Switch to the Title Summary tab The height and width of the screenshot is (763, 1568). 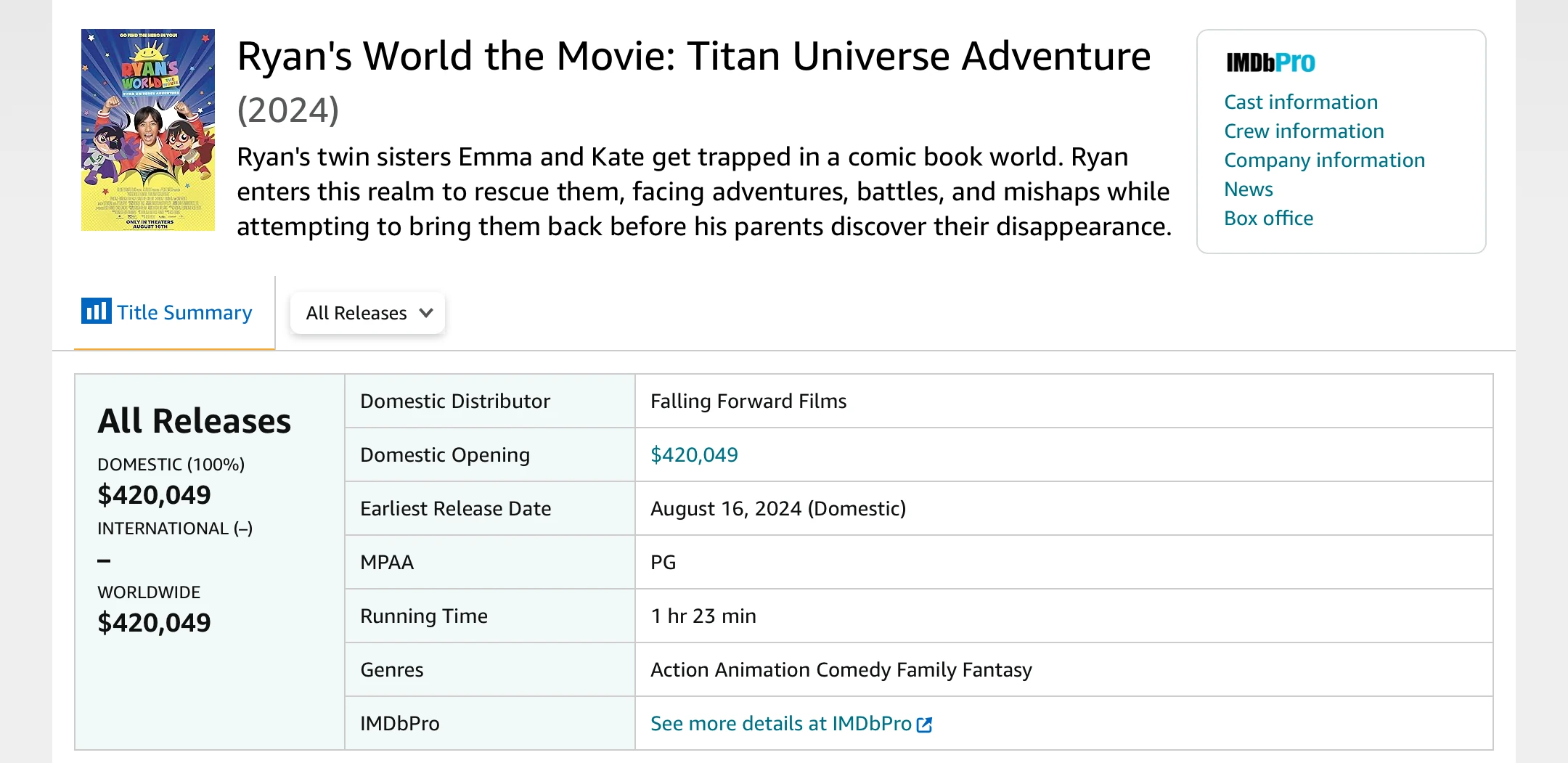coord(184,313)
